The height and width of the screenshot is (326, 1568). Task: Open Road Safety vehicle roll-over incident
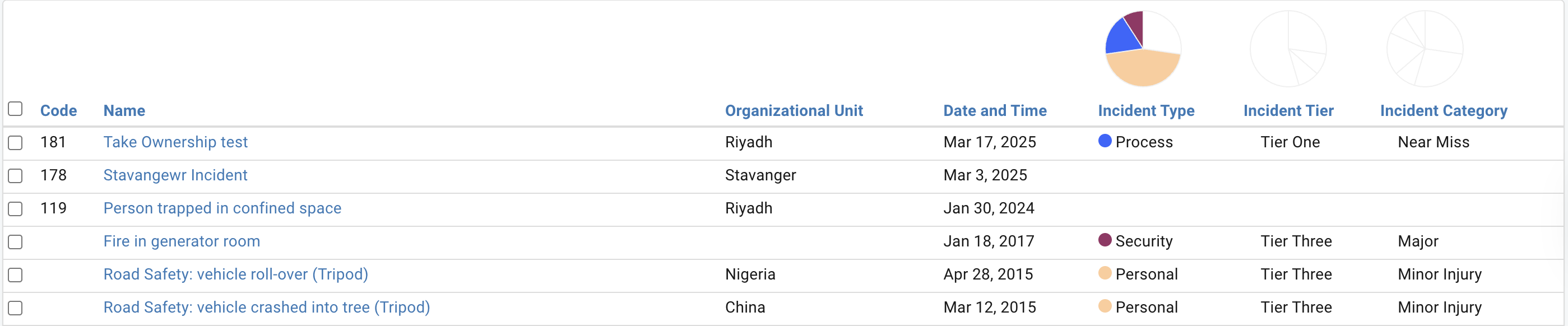(x=235, y=274)
